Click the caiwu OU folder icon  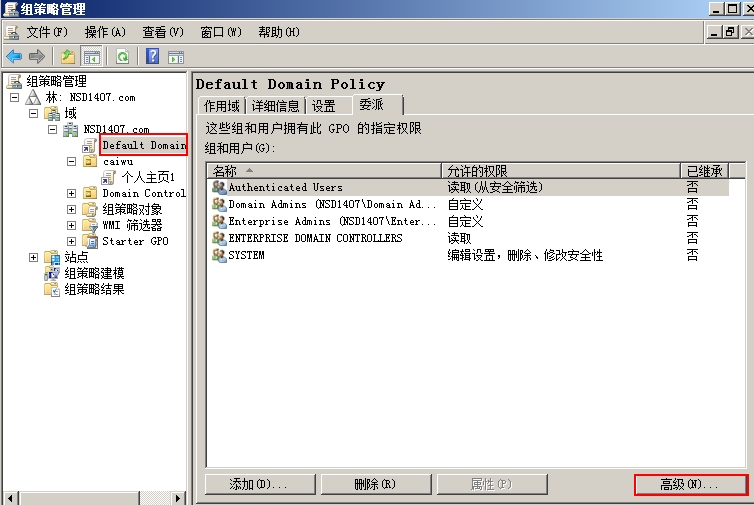tap(90, 161)
